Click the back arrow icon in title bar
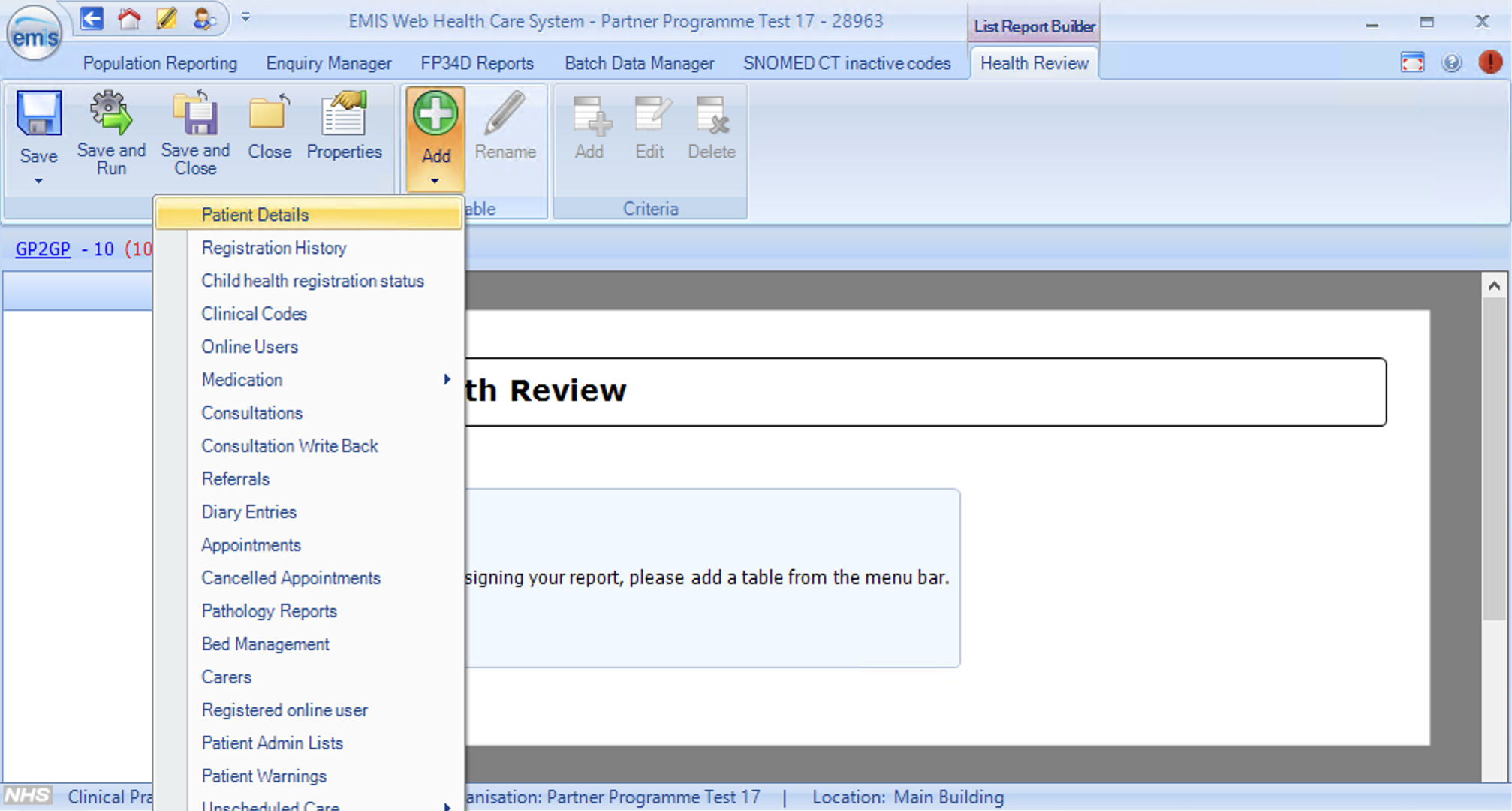Screen dimensions: 1512x811 (92, 19)
